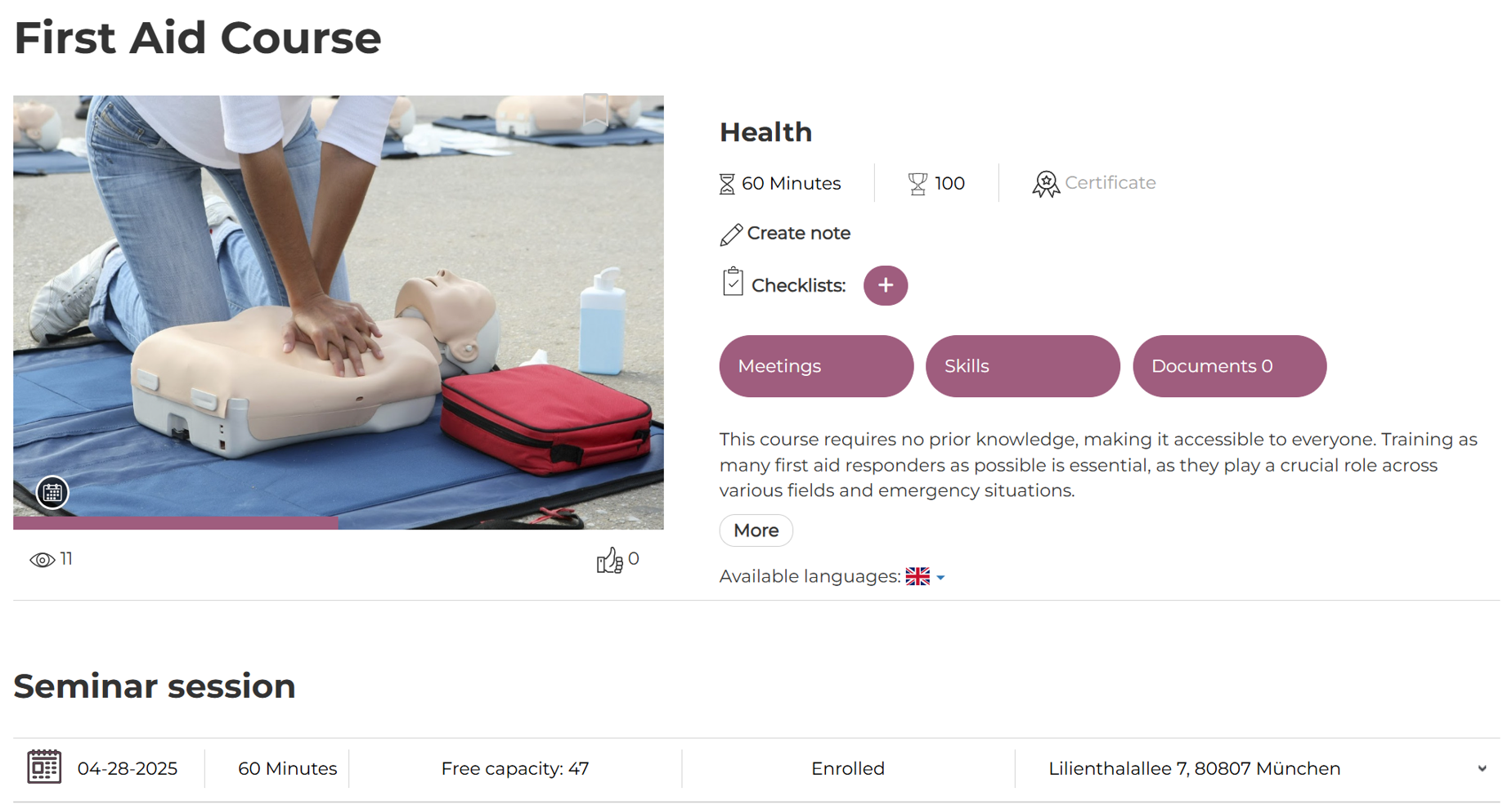Open the available languages flag dropdown
This screenshot has width=1512, height=805.
[x=925, y=577]
